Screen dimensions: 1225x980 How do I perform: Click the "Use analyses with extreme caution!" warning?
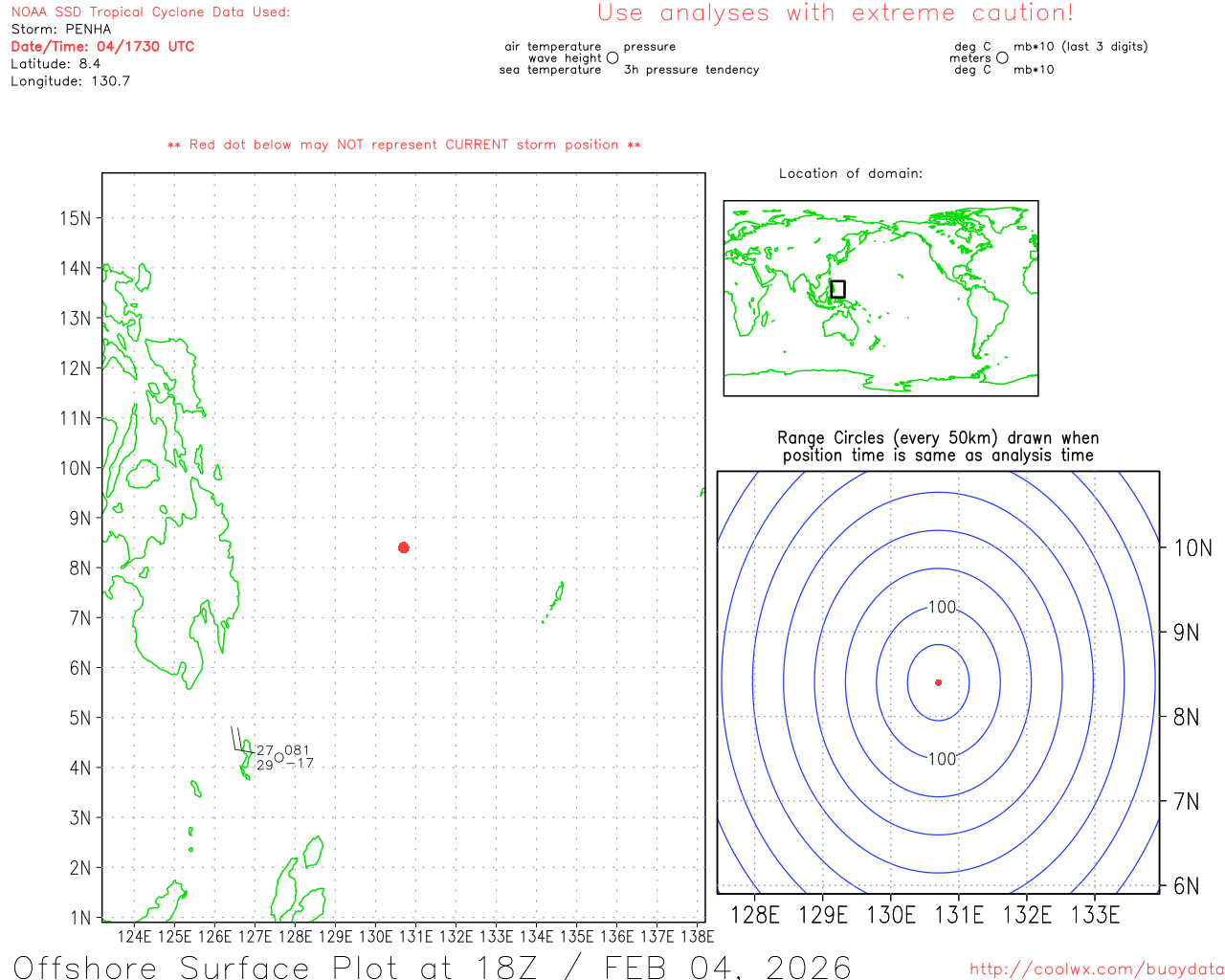tap(835, 13)
